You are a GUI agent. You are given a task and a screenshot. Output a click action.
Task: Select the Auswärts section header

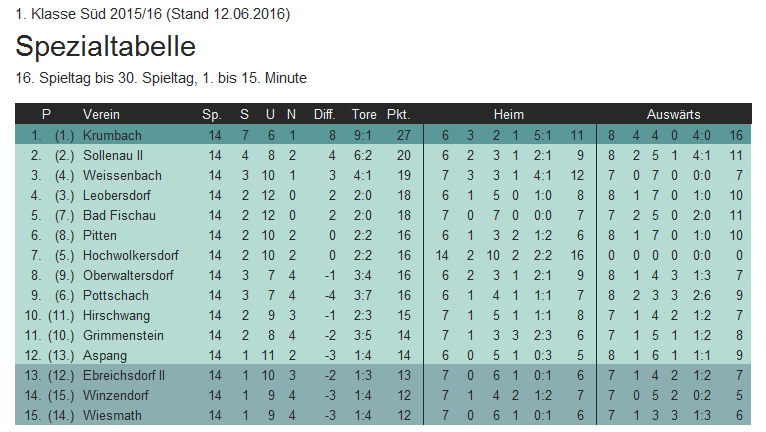(673, 114)
